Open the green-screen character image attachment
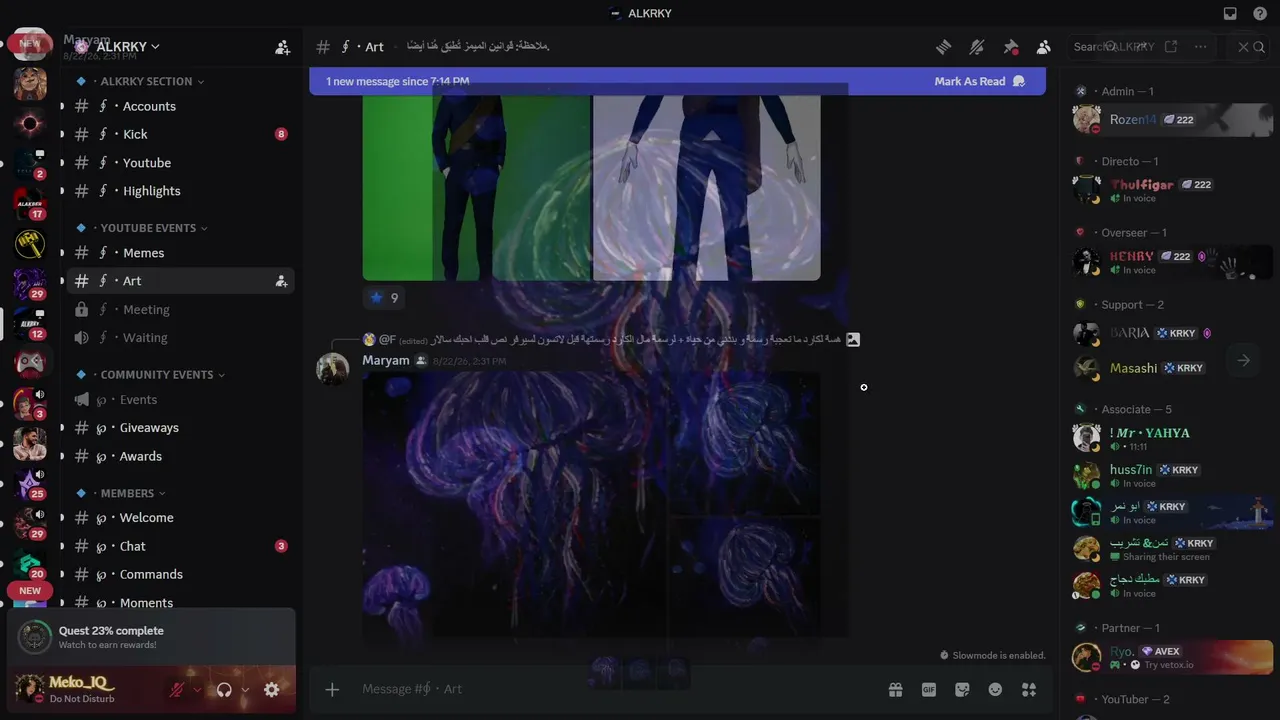The height and width of the screenshot is (720, 1280). point(477,187)
